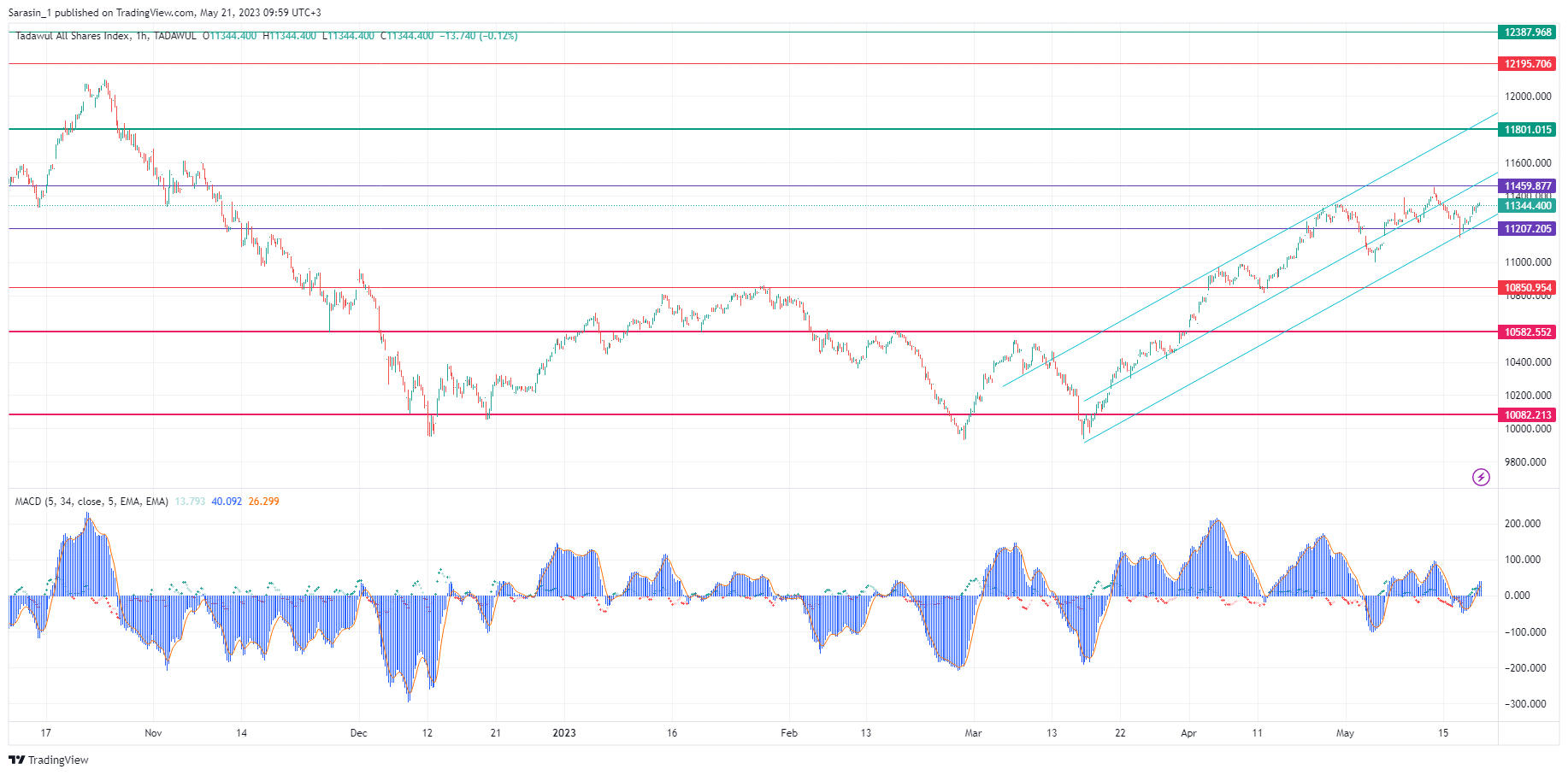
Task: Click the orange MACD value 26.299
Action: [263, 502]
